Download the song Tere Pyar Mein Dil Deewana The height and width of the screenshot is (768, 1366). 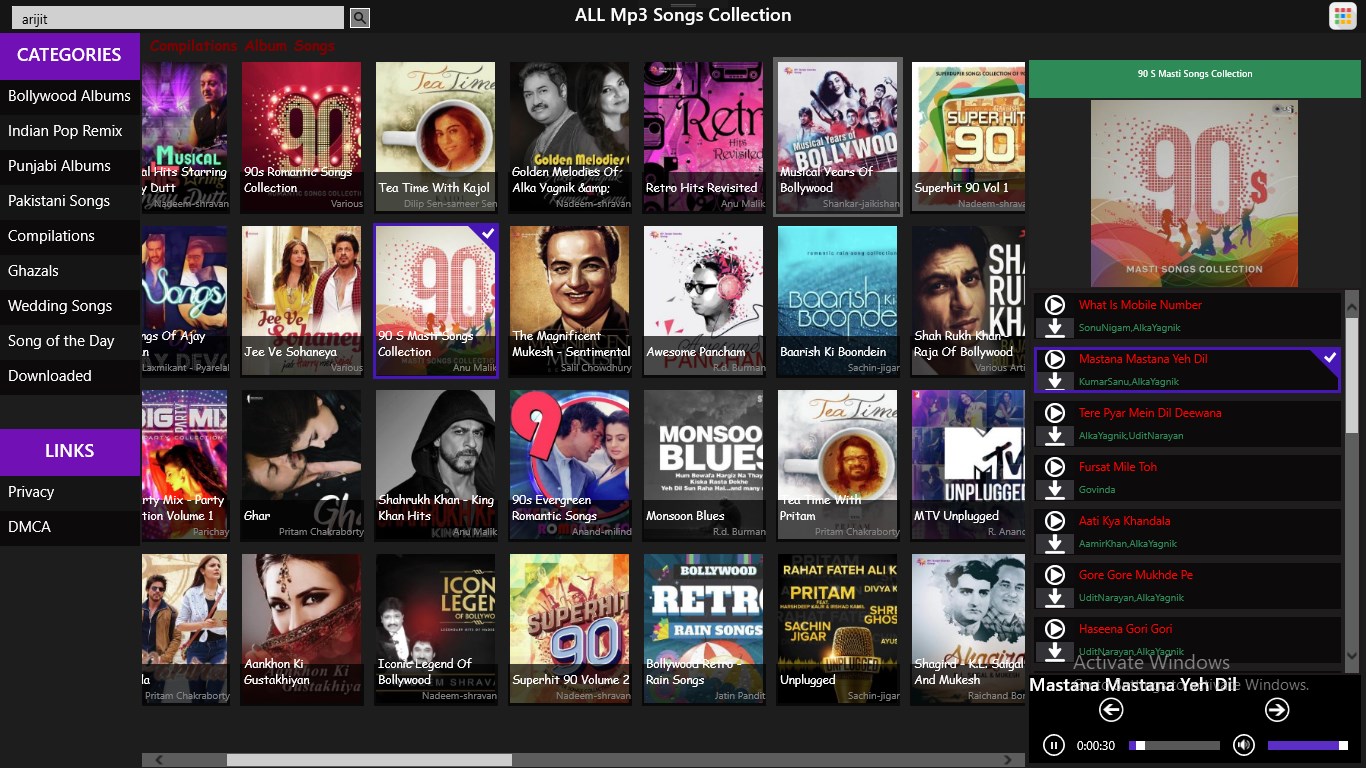(x=1054, y=436)
